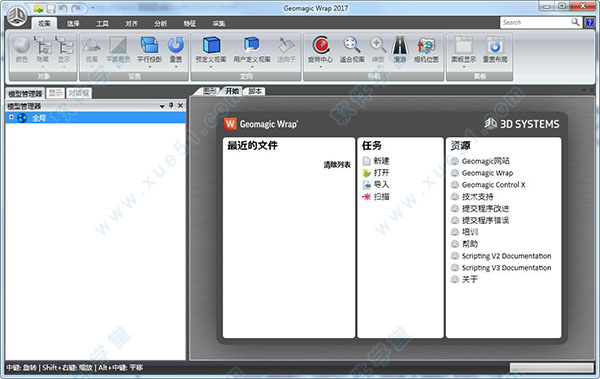This screenshot has width=600, height=379.
Task: Open the dropdown arrow under 隐藏
Action: 43,67
